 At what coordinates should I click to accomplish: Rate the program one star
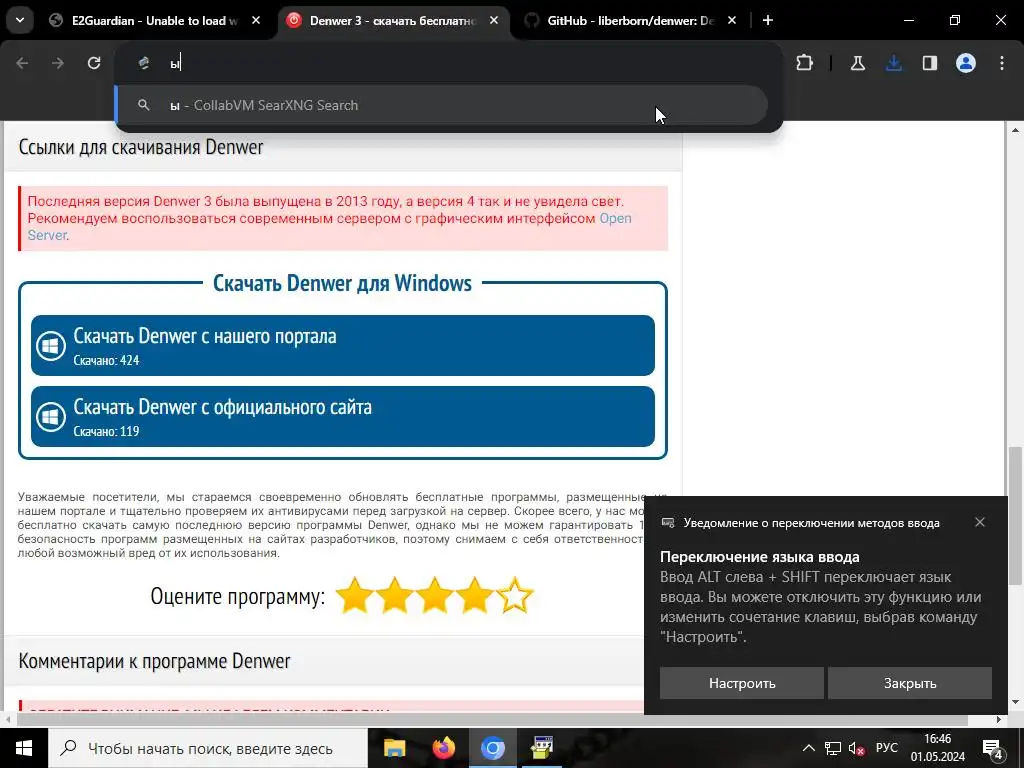pos(355,595)
